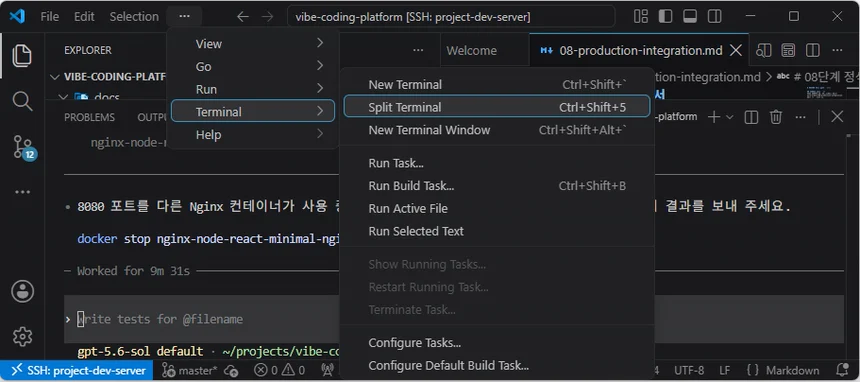The width and height of the screenshot is (860, 382).
Task: Click the forwarded ports antenna icon
Action: [x=327, y=370]
